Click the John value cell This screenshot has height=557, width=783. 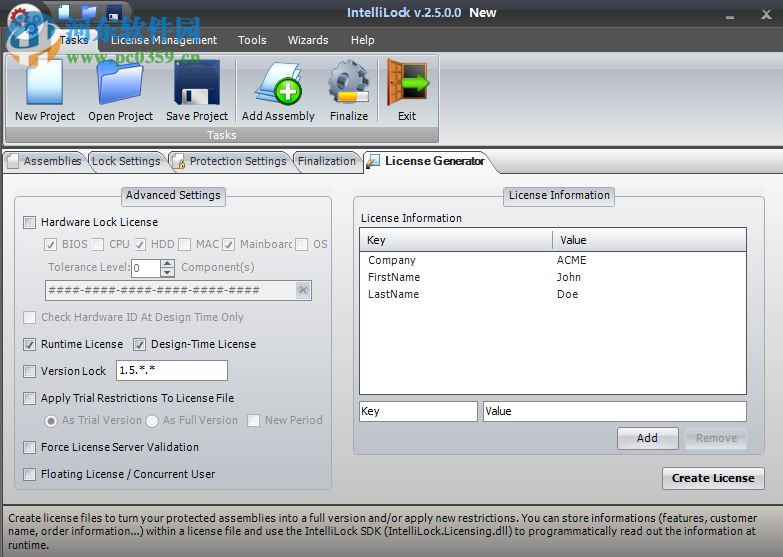[x=569, y=277]
